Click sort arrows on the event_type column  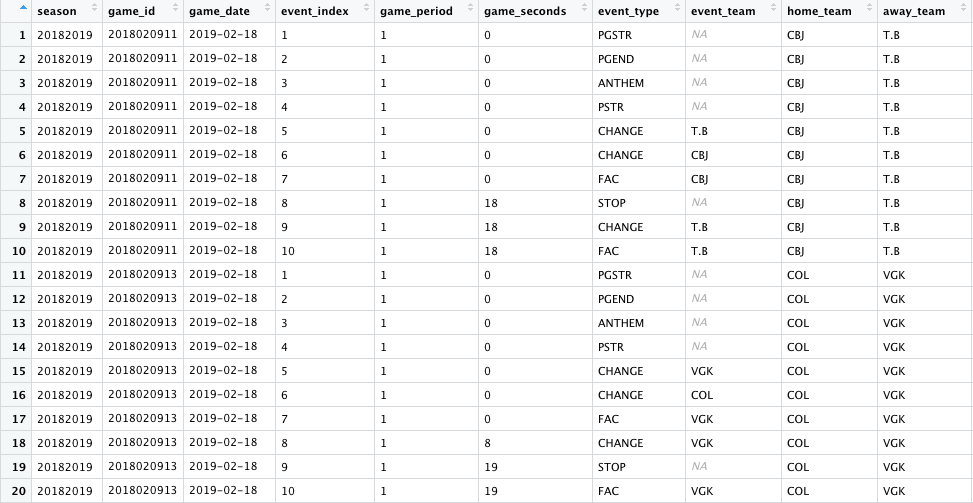click(x=674, y=12)
